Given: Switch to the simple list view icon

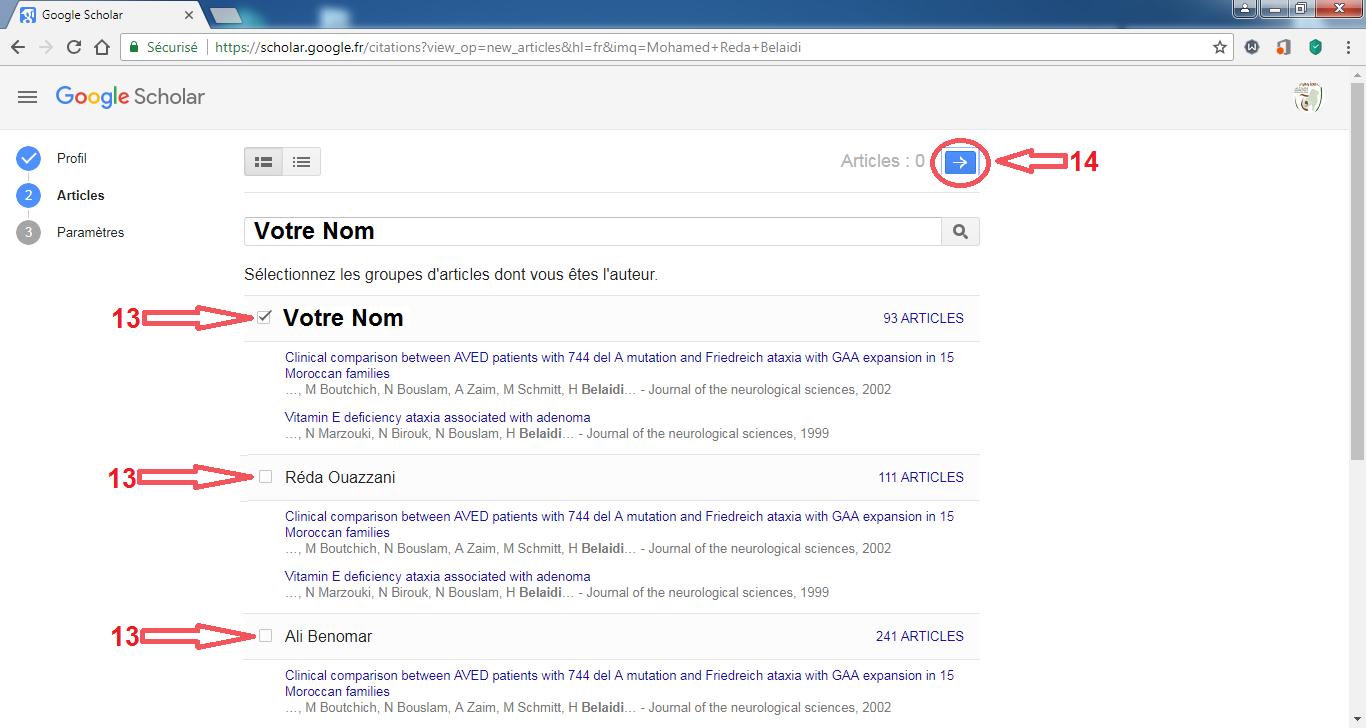Looking at the screenshot, I should point(301,162).
